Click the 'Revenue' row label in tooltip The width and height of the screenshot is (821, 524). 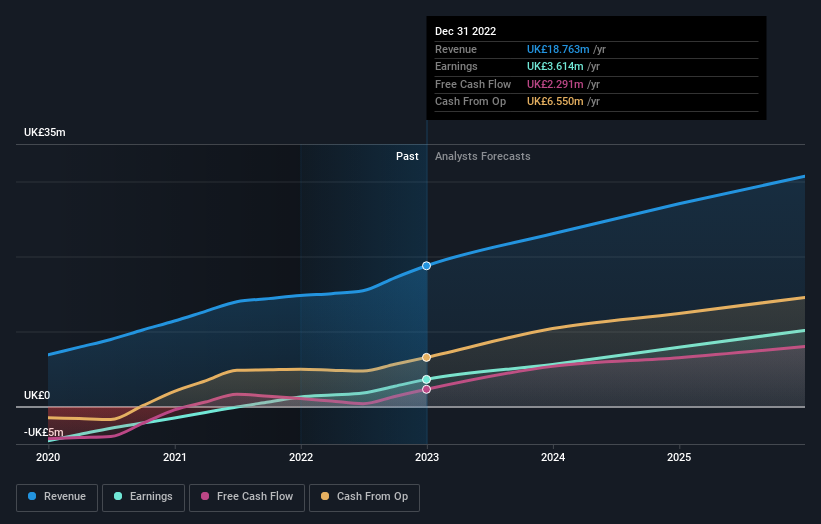[456, 49]
